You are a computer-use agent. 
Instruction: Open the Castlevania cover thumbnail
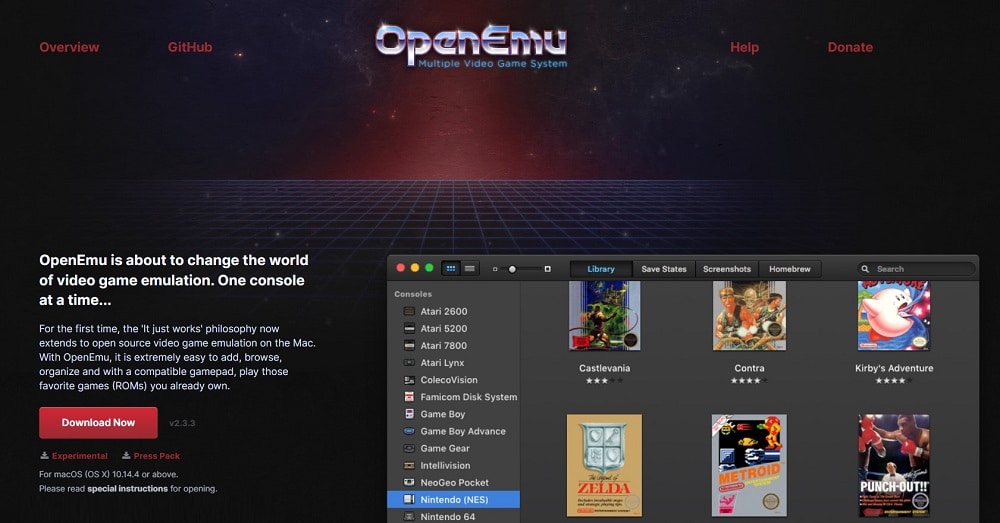point(605,315)
